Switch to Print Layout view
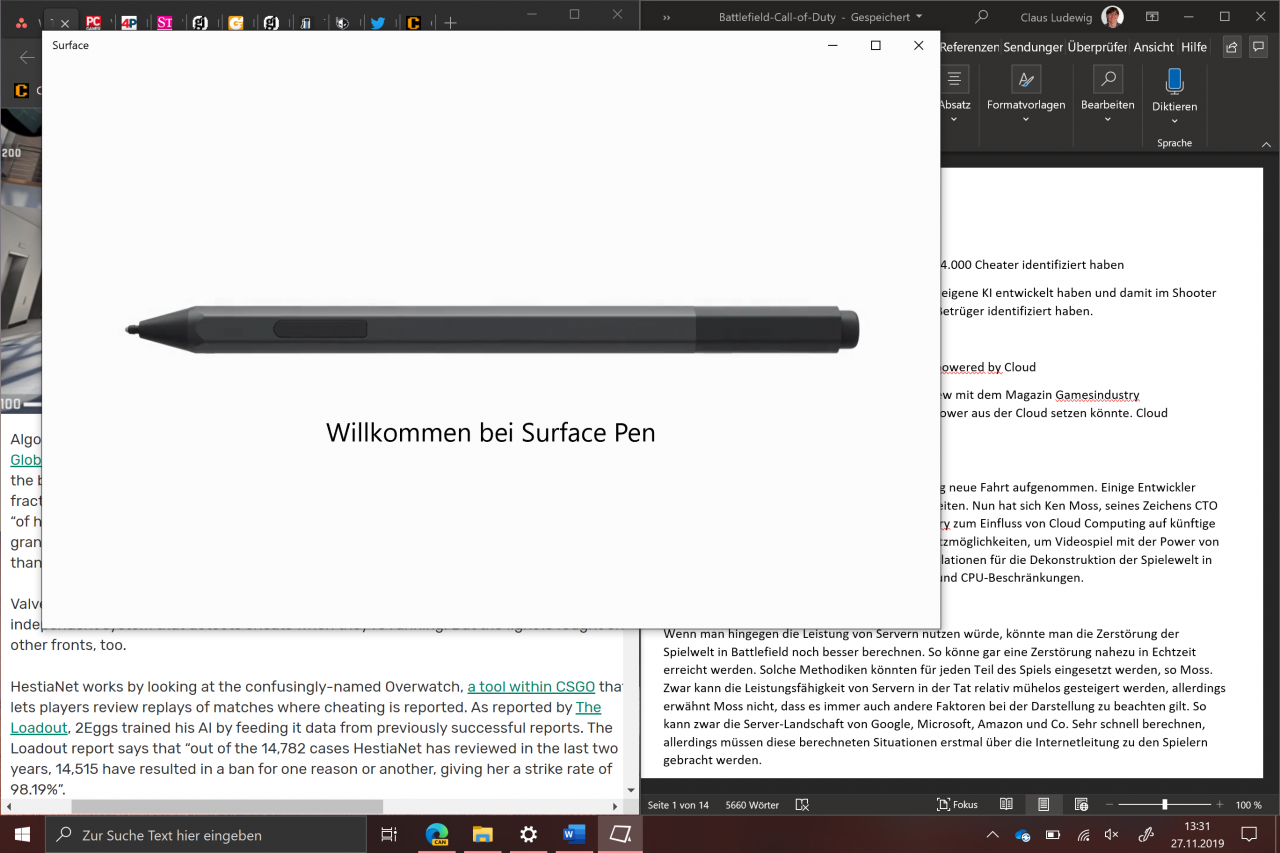 (1043, 804)
